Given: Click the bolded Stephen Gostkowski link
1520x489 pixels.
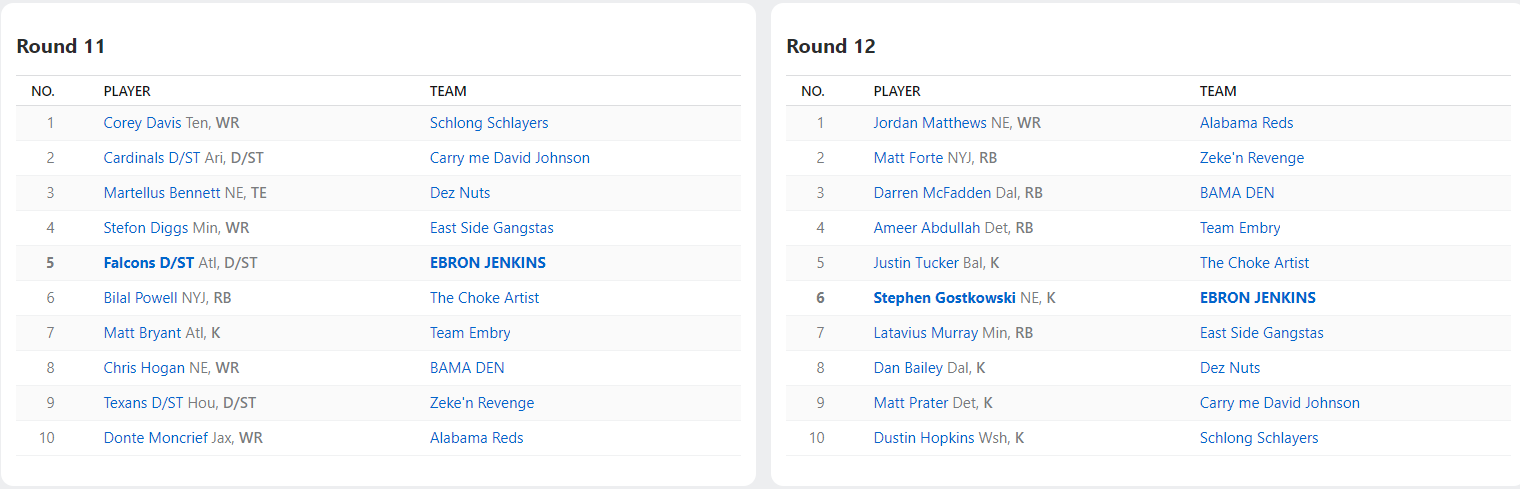Looking at the screenshot, I should point(944,298).
